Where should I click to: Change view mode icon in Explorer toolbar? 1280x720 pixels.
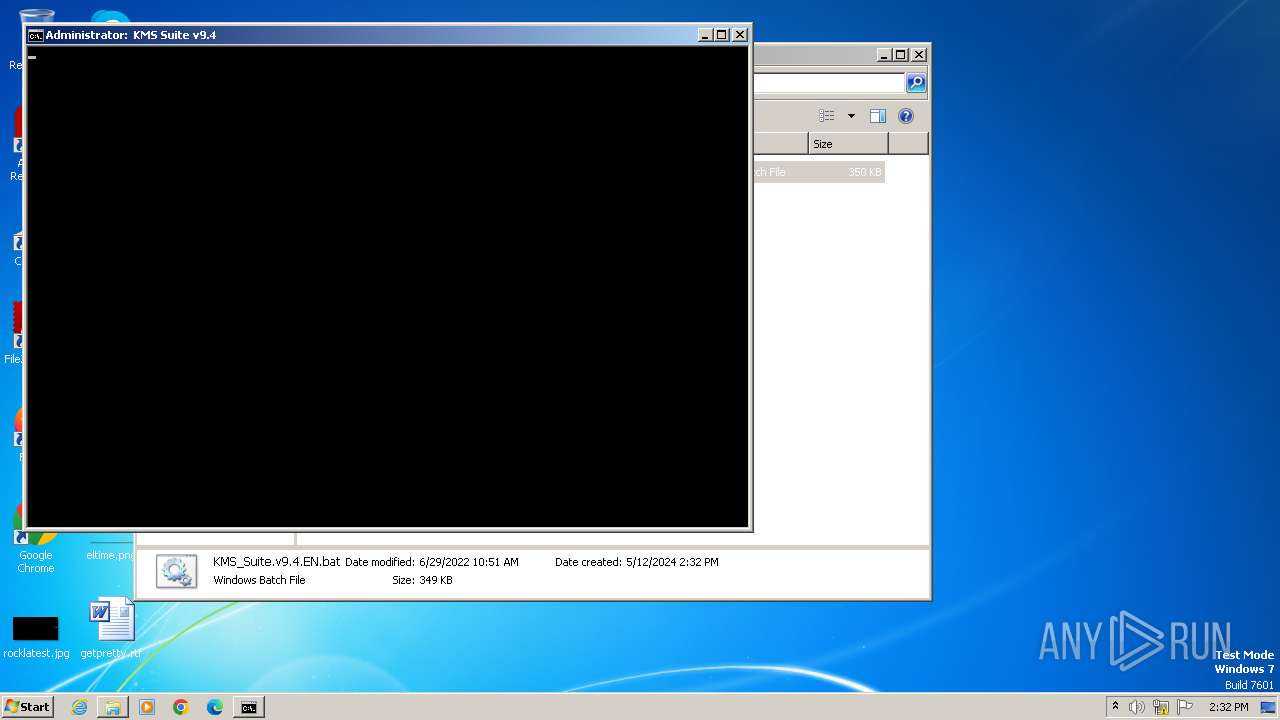[826, 116]
